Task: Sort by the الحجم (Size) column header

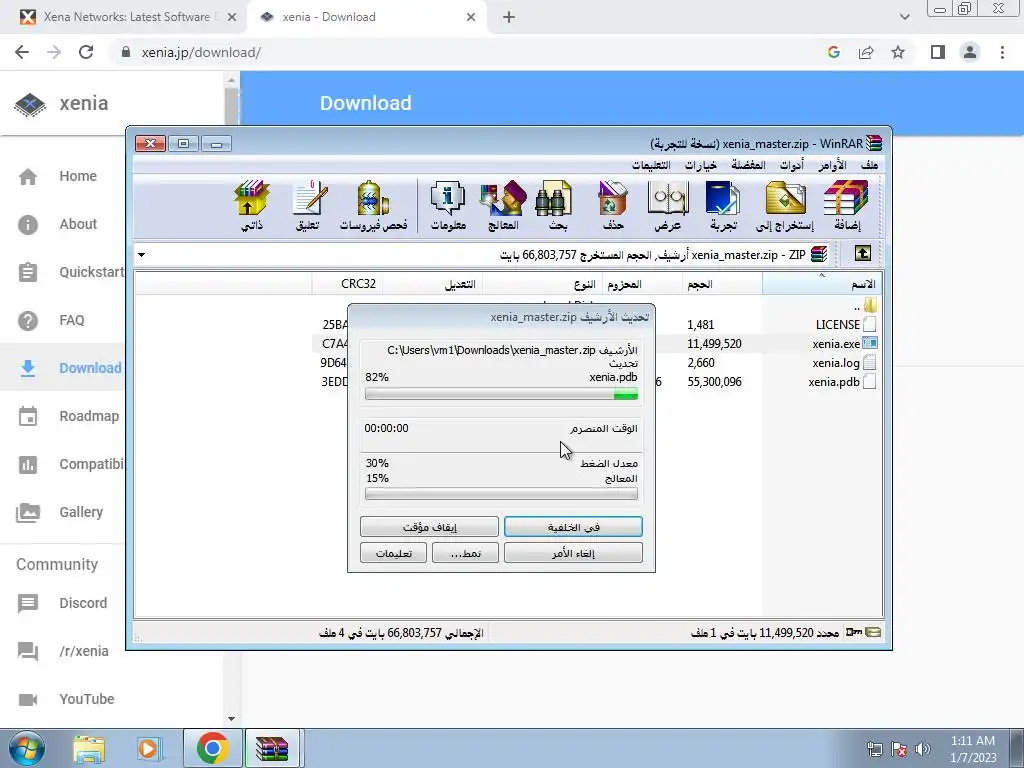Action: (x=722, y=284)
